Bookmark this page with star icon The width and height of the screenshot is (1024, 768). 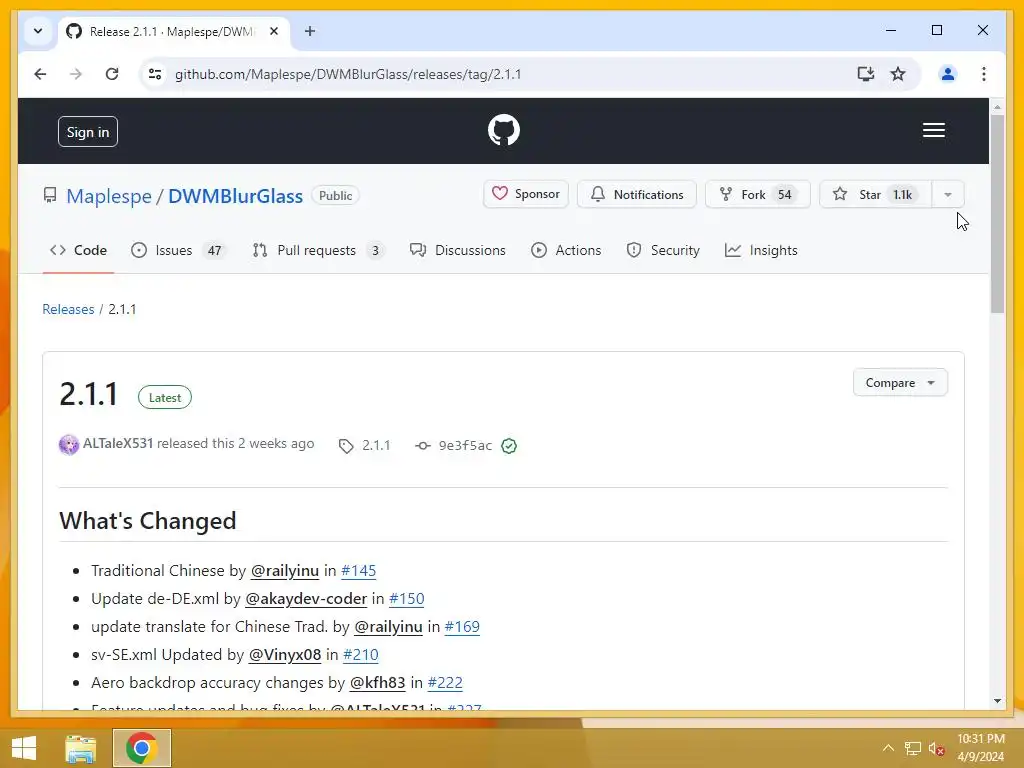pos(898,74)
